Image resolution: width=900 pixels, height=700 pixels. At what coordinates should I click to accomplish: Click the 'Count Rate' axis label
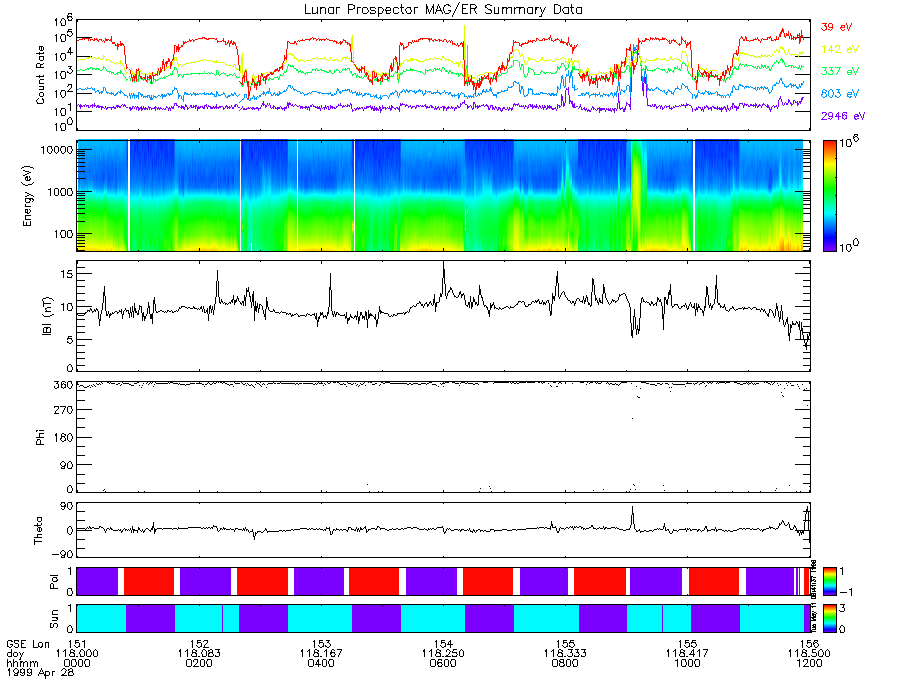point(40,75)
